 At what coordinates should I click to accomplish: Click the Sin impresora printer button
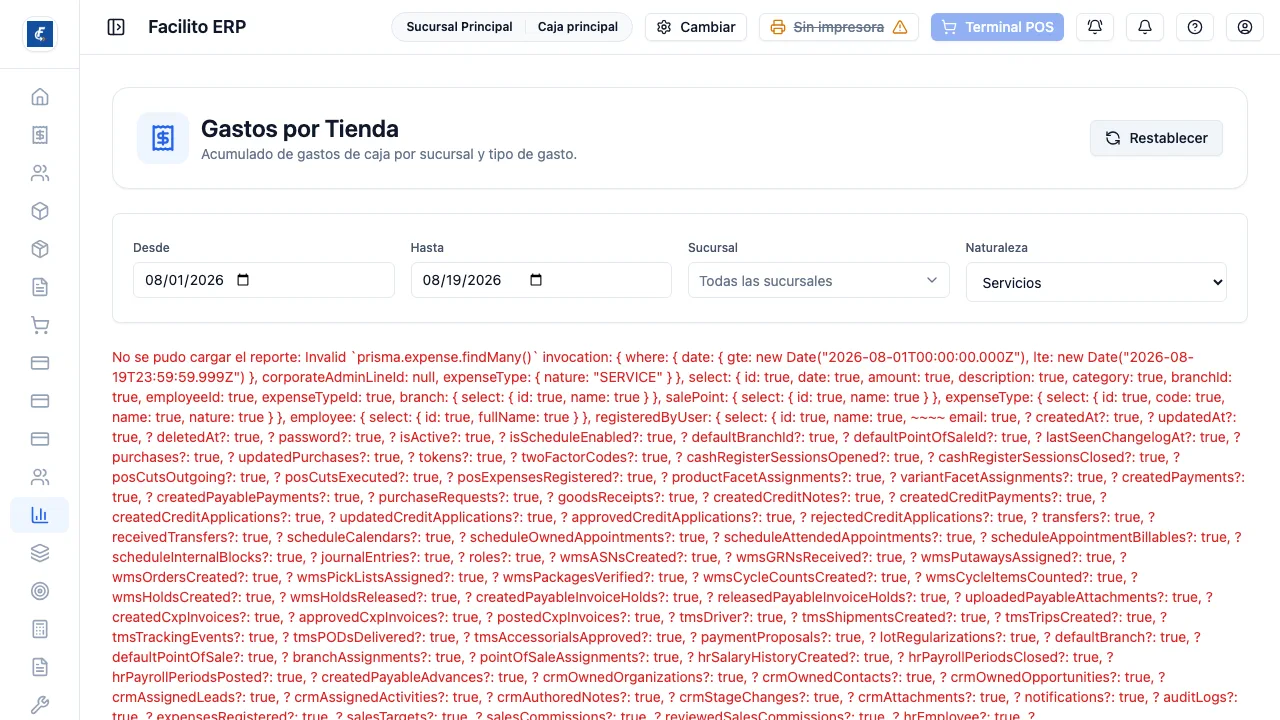coord(839,27)
